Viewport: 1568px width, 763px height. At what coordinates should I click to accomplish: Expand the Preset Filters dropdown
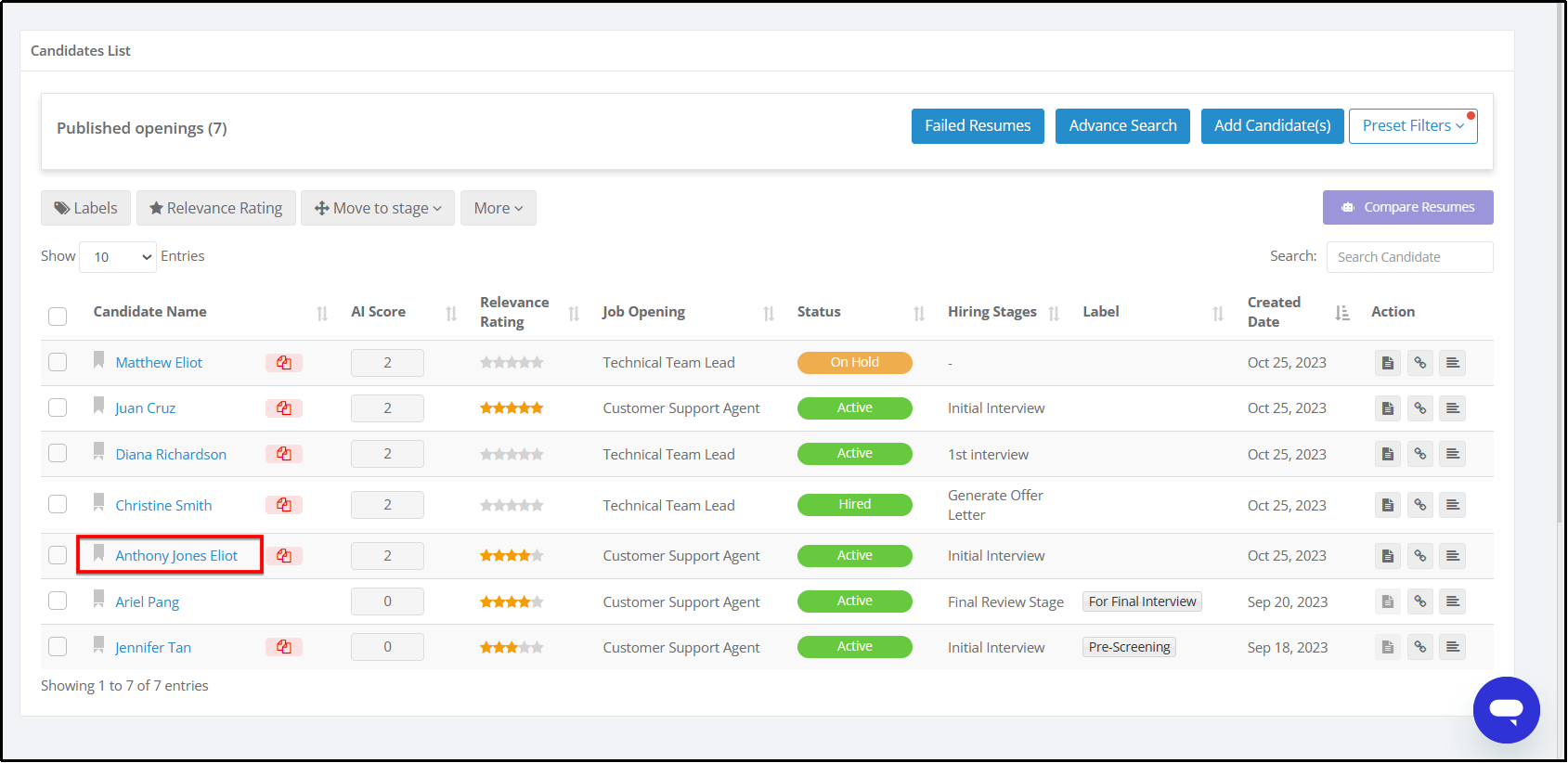point(1413,126)
